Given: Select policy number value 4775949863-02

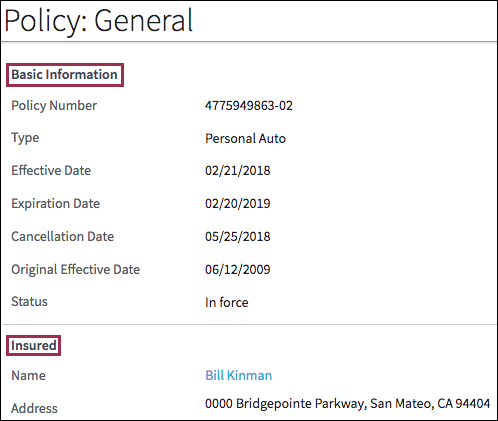Looking at the screenshot, I should [x=249, y=106].
